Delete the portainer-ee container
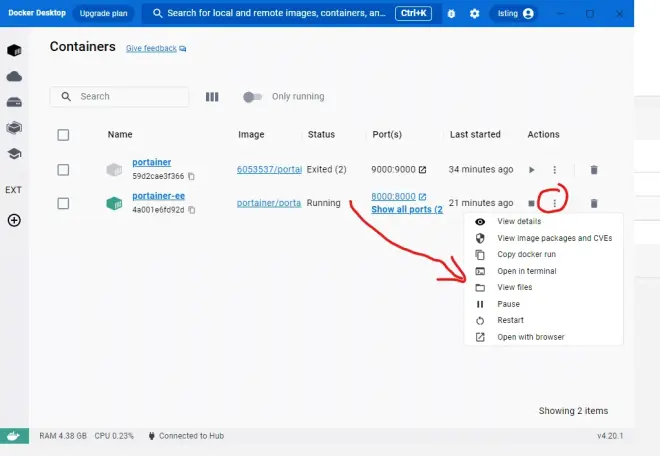Screen dimensions: 660x456 coord(594,203)
